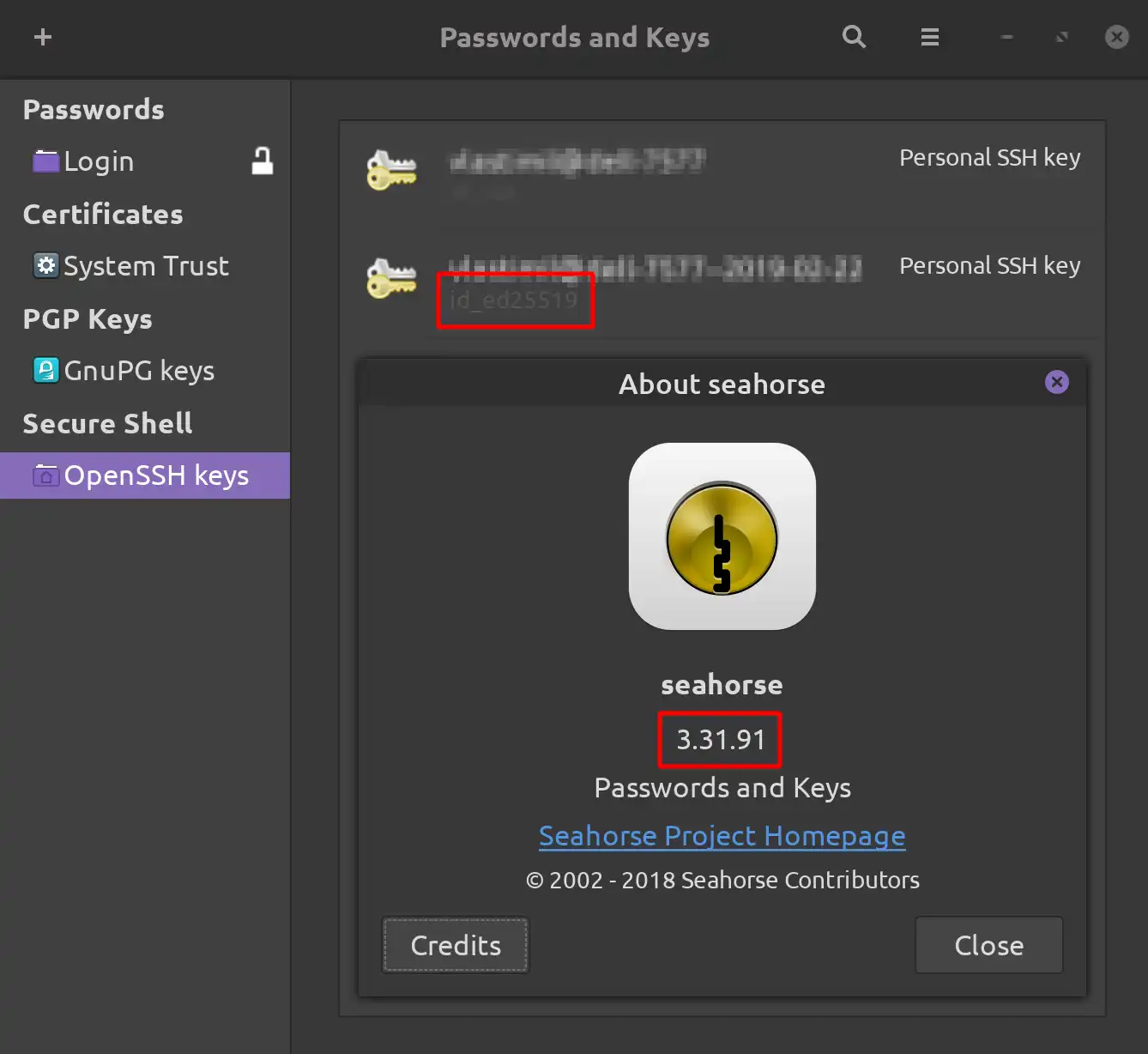Select the first Personal SSH key row

(x=722, y=172)
